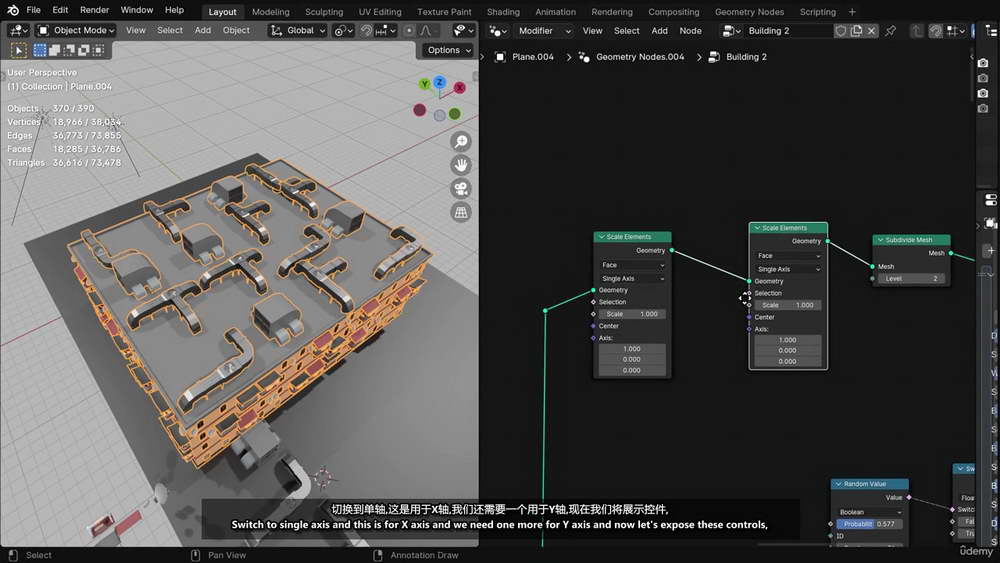This screenshot has height=563, width=1000.
Task: Toggle node editor snapping button
Action: [x=936, y=31]
